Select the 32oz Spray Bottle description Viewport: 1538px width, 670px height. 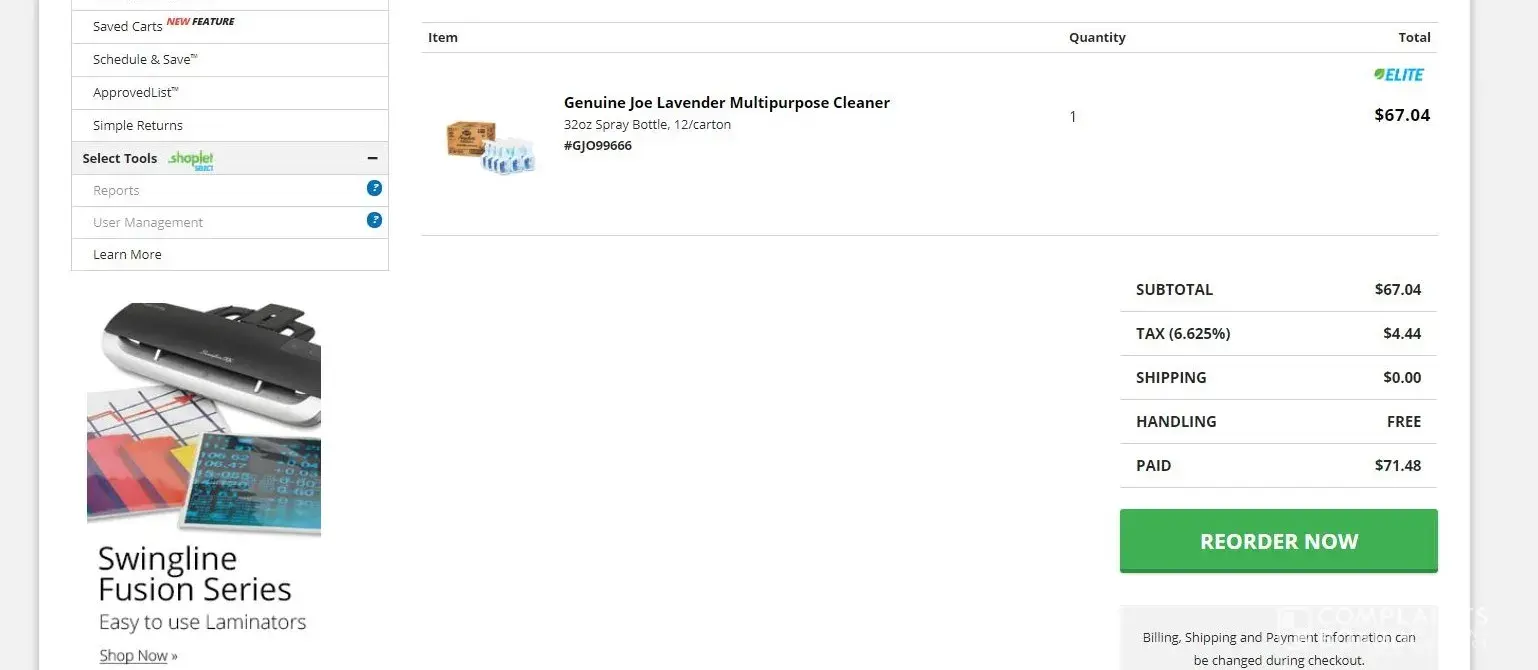tap(647, 125)
